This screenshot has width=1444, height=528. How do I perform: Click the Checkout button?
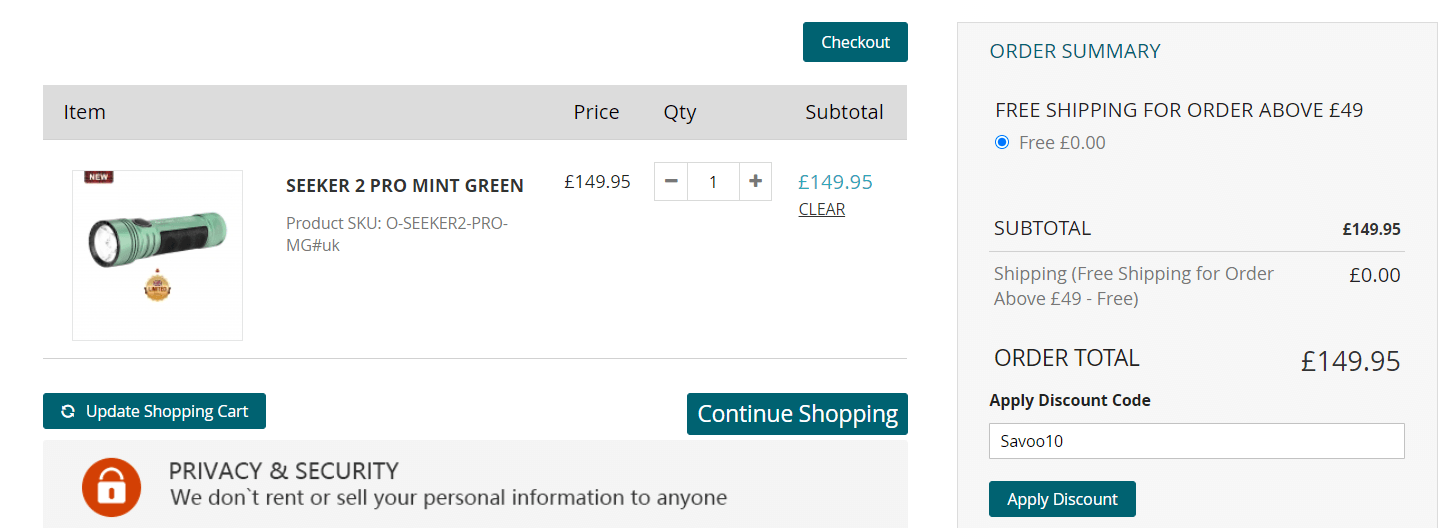pos(855,42)
